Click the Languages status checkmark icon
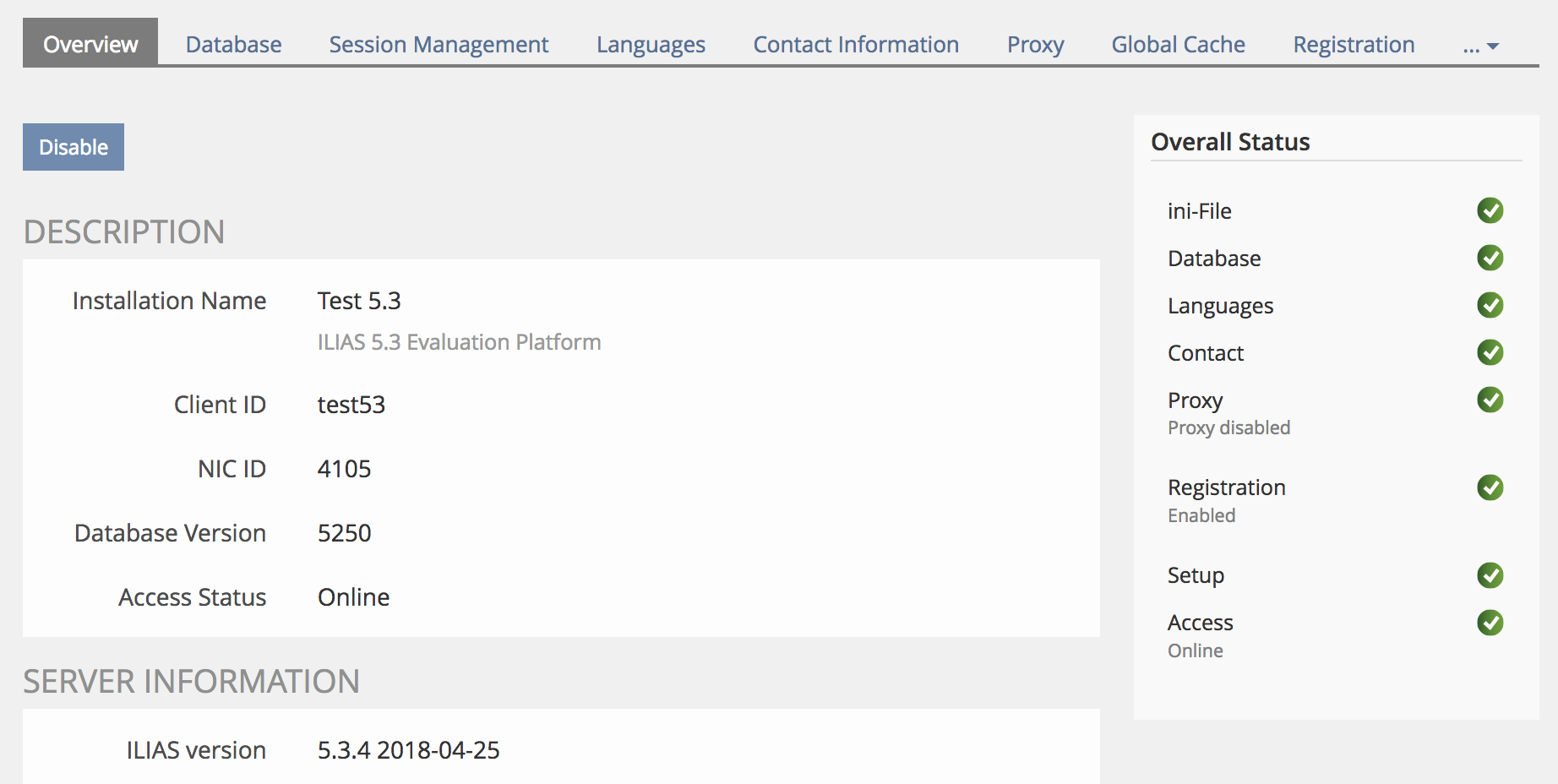1558x784 pixels. click(1490, 305)
